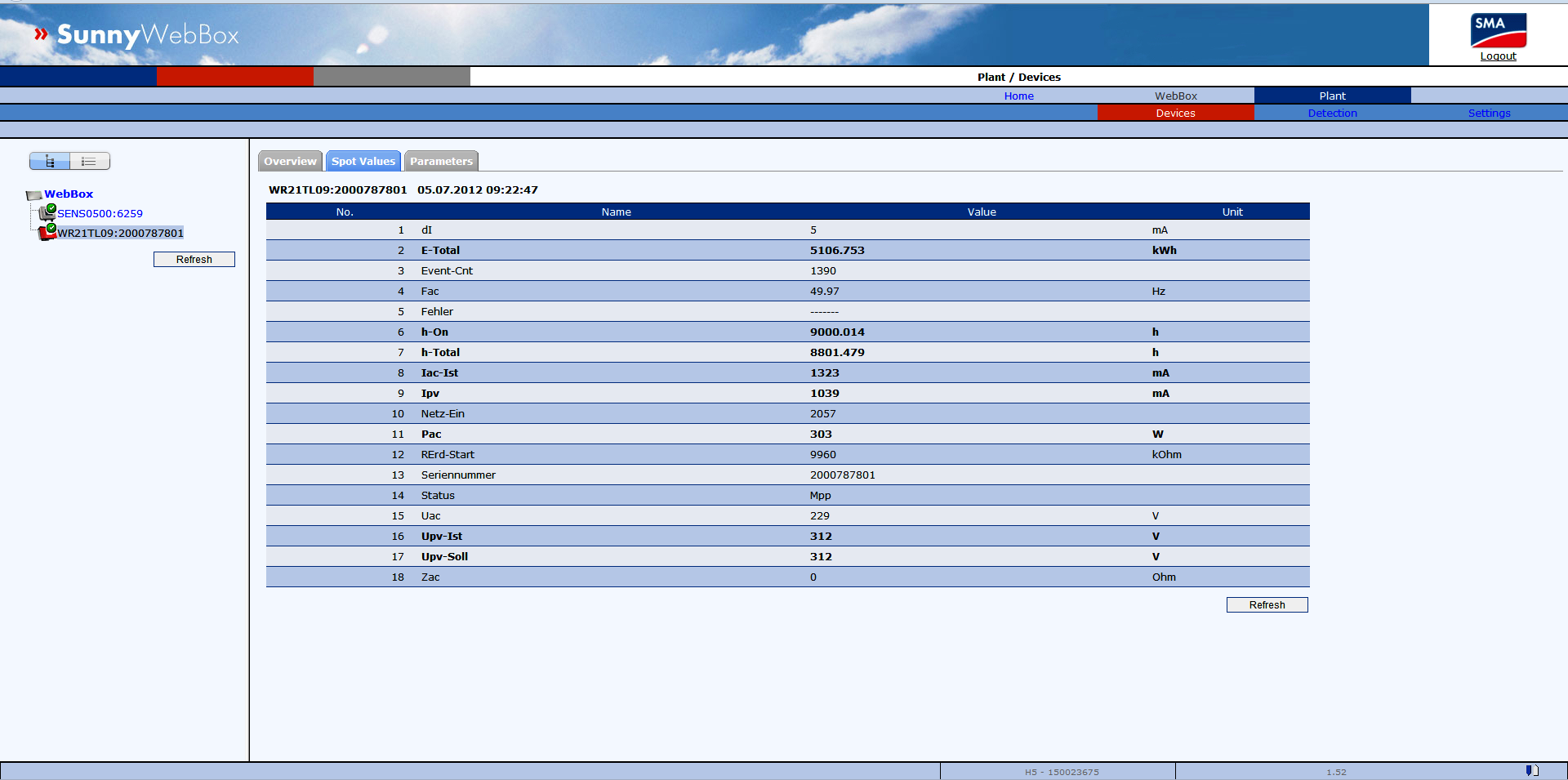Click the Unit column header
This screenshot has width=1568, height=780.
pyautogui.click(x=1232, y=212)
